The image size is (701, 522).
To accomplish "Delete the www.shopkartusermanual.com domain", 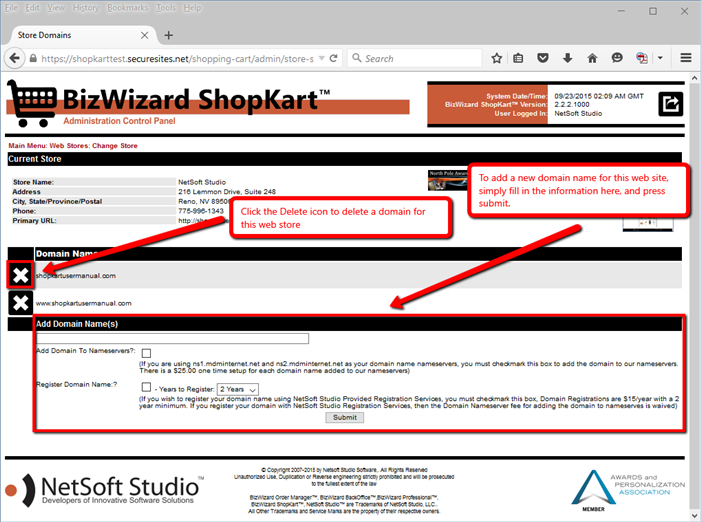I will [21, 303].
